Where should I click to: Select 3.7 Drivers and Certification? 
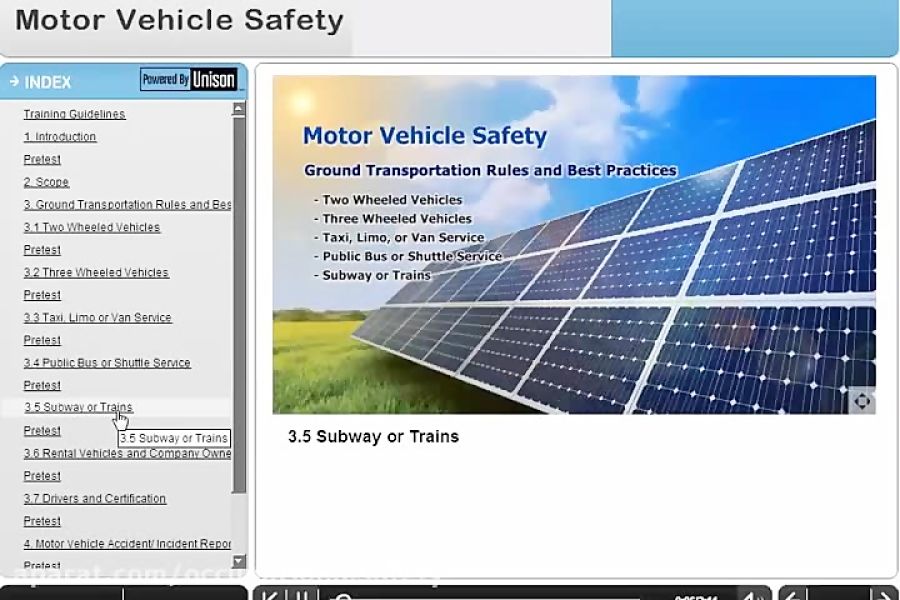[94, 498]
